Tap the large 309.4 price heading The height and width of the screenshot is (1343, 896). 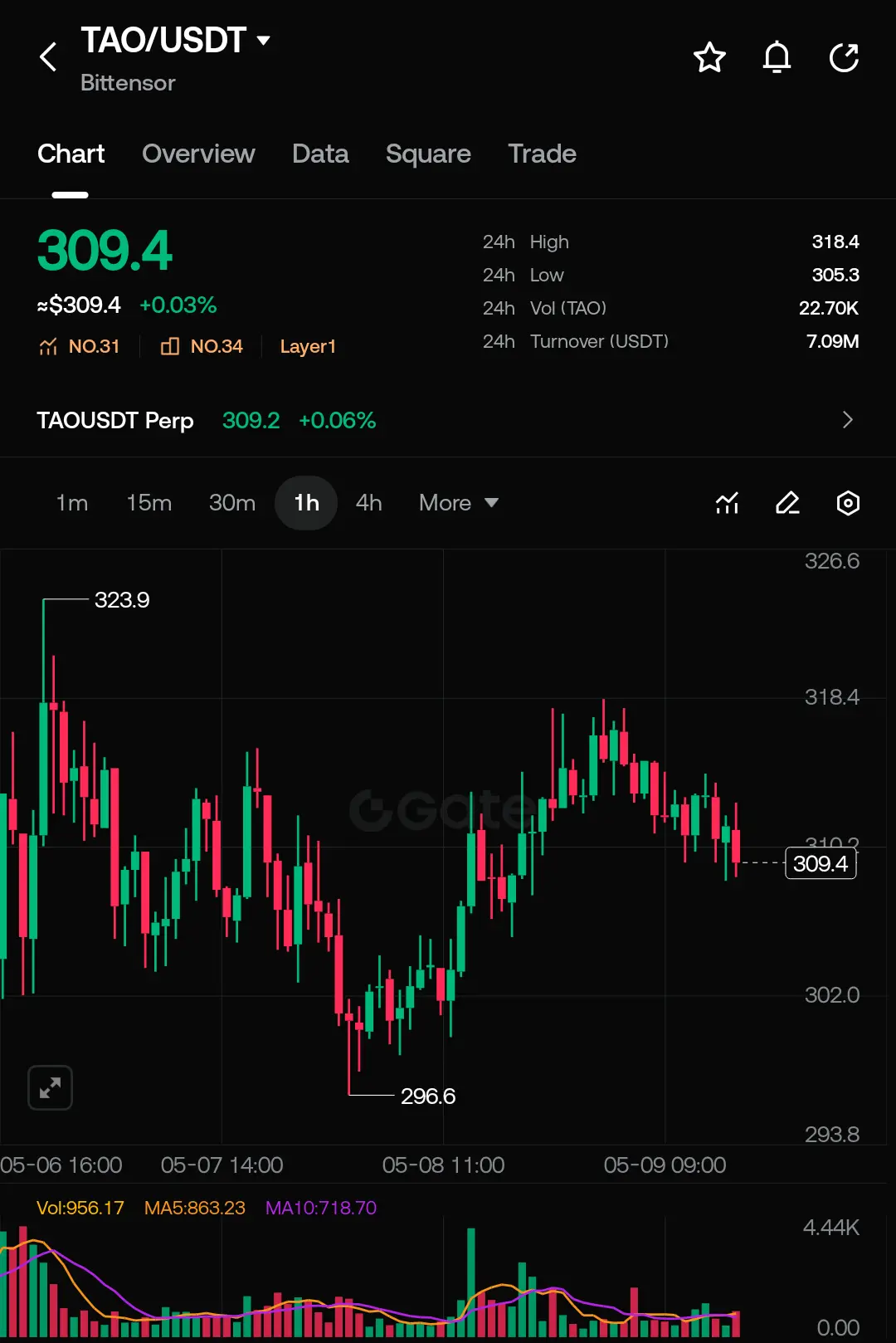[x=105, y=251]
